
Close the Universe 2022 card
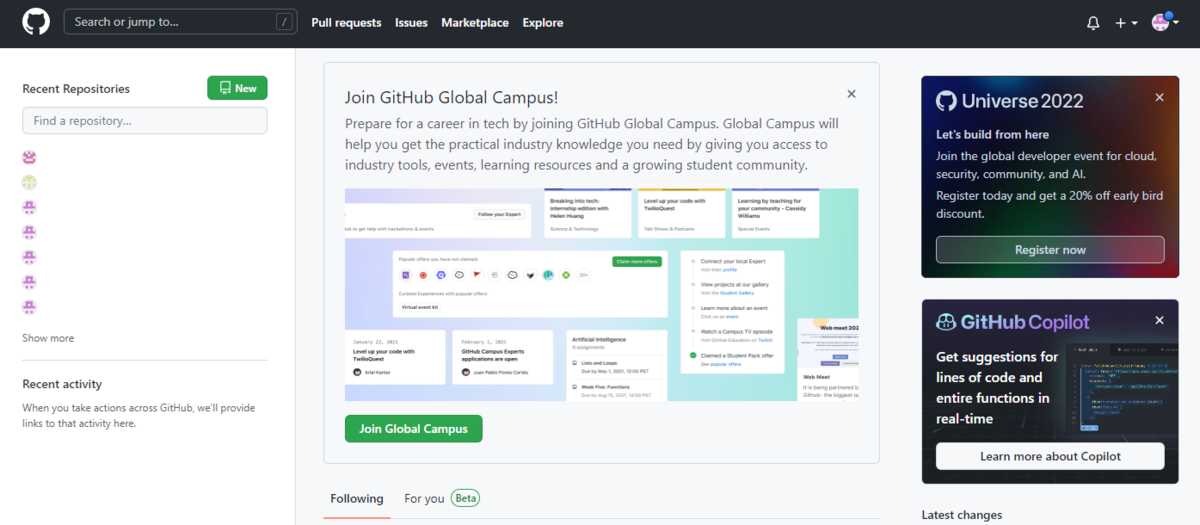click(1159, 98)
